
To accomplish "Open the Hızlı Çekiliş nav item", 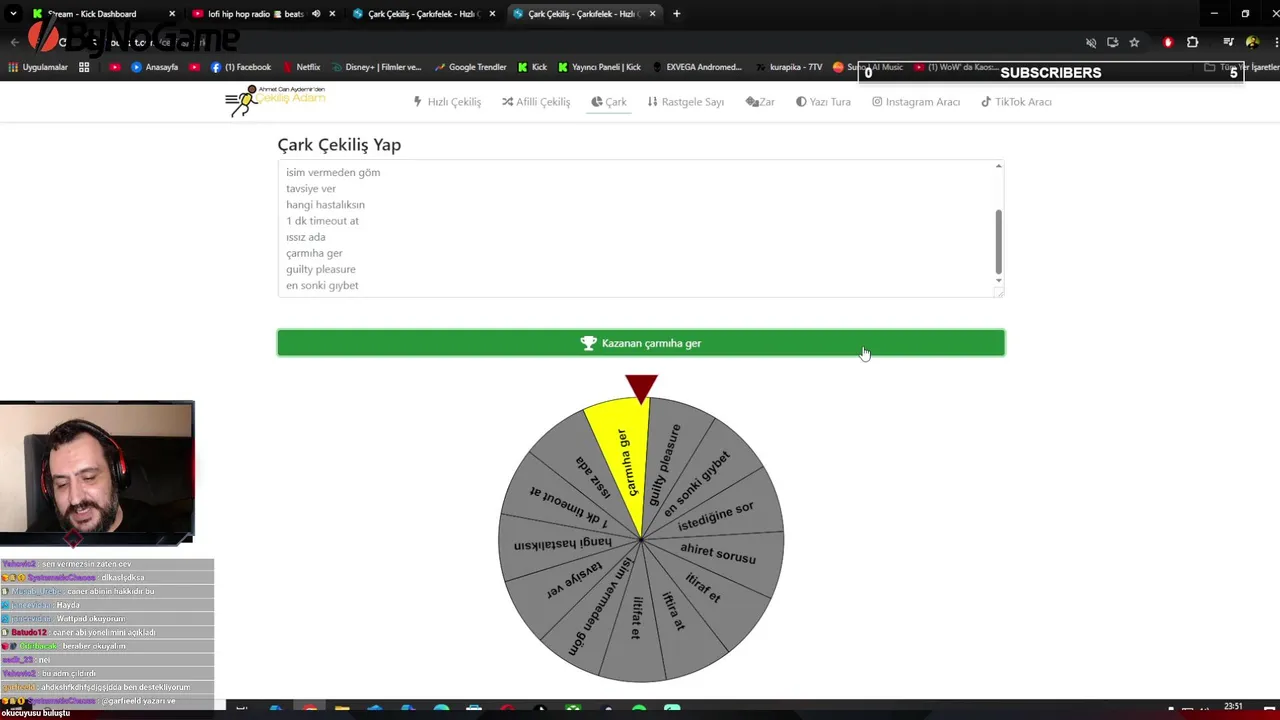I will [x=447, y=102].
